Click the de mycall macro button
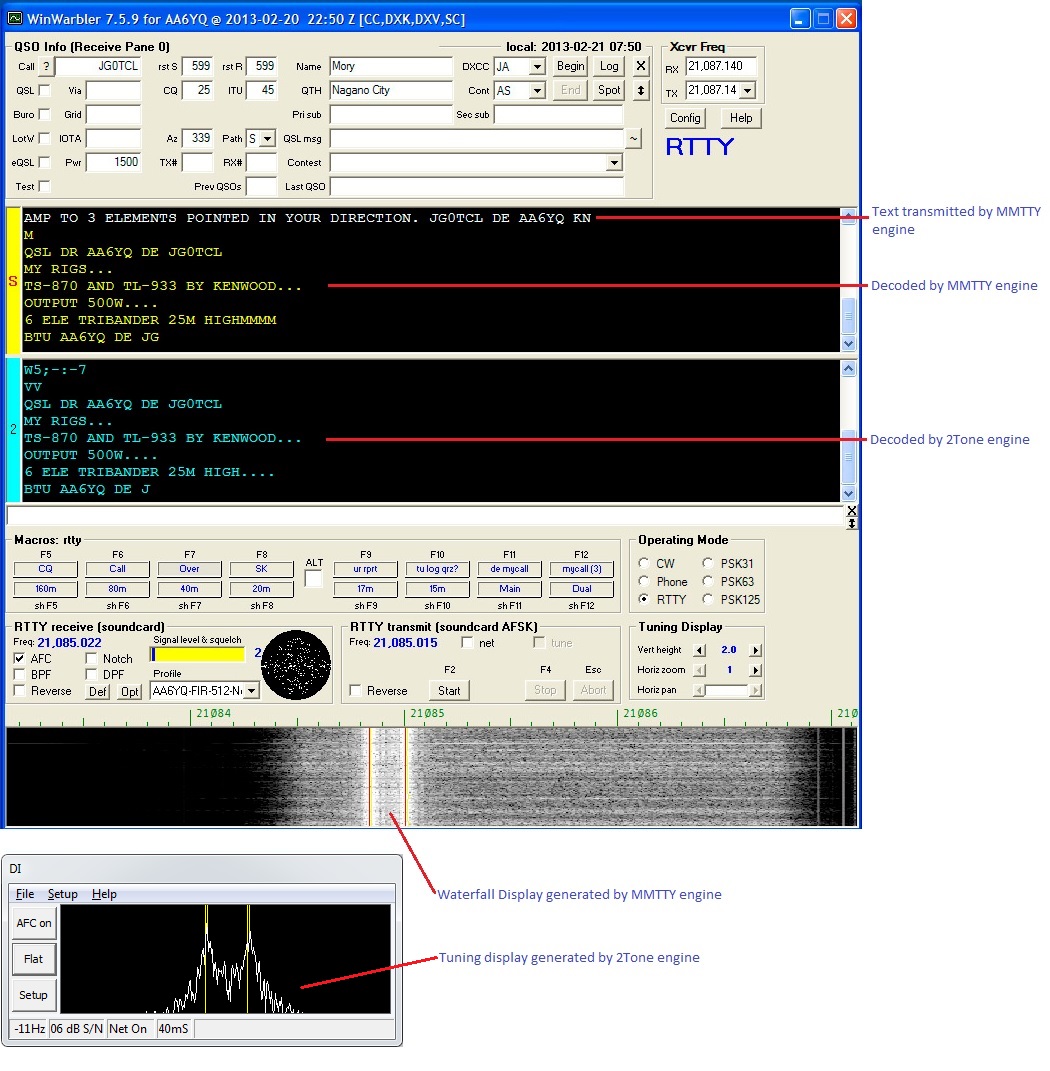 point(510,569)
